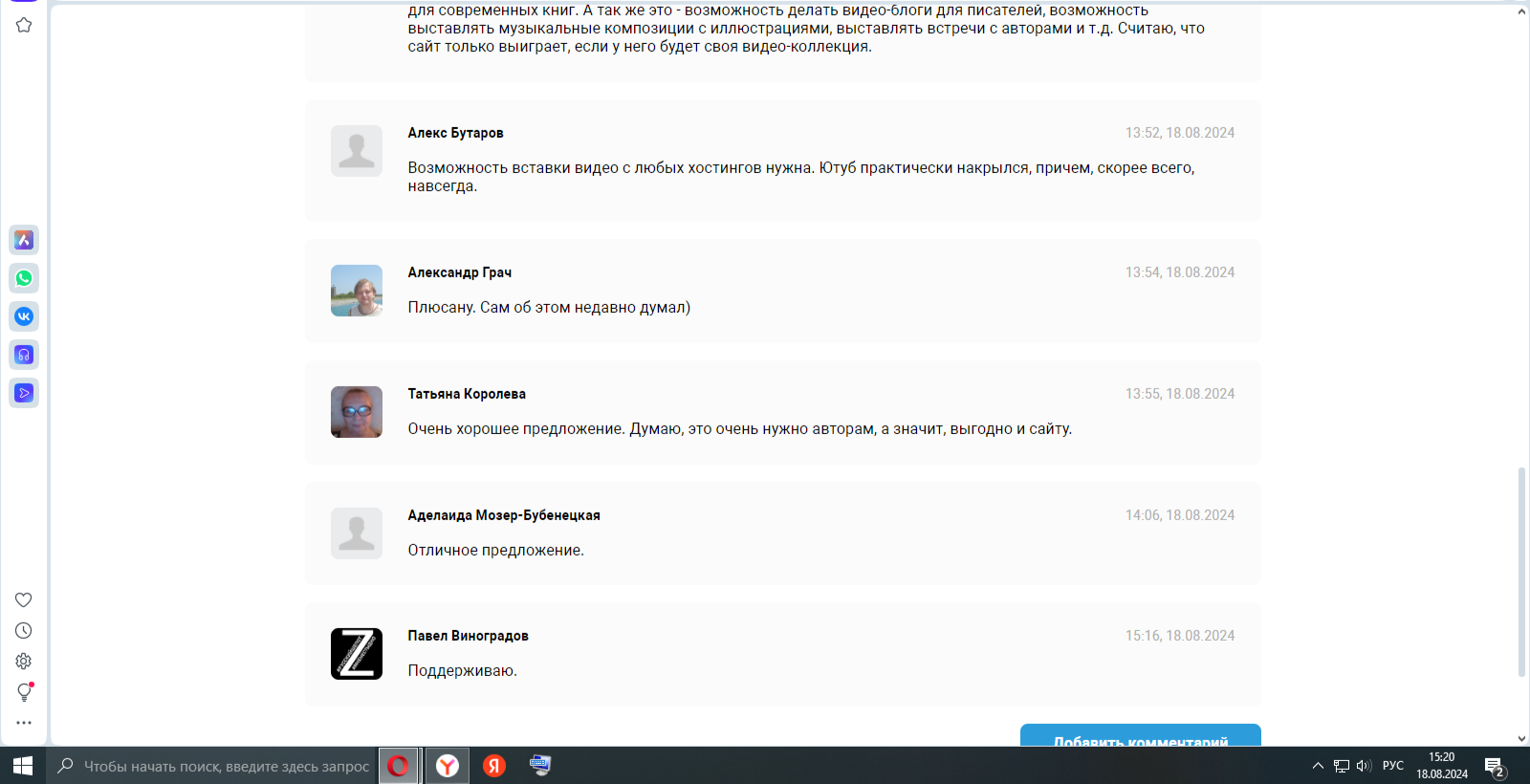Click Татьяна Королева avatar photo
This screenshot has height=784, width=1530.
click(357, 412)
